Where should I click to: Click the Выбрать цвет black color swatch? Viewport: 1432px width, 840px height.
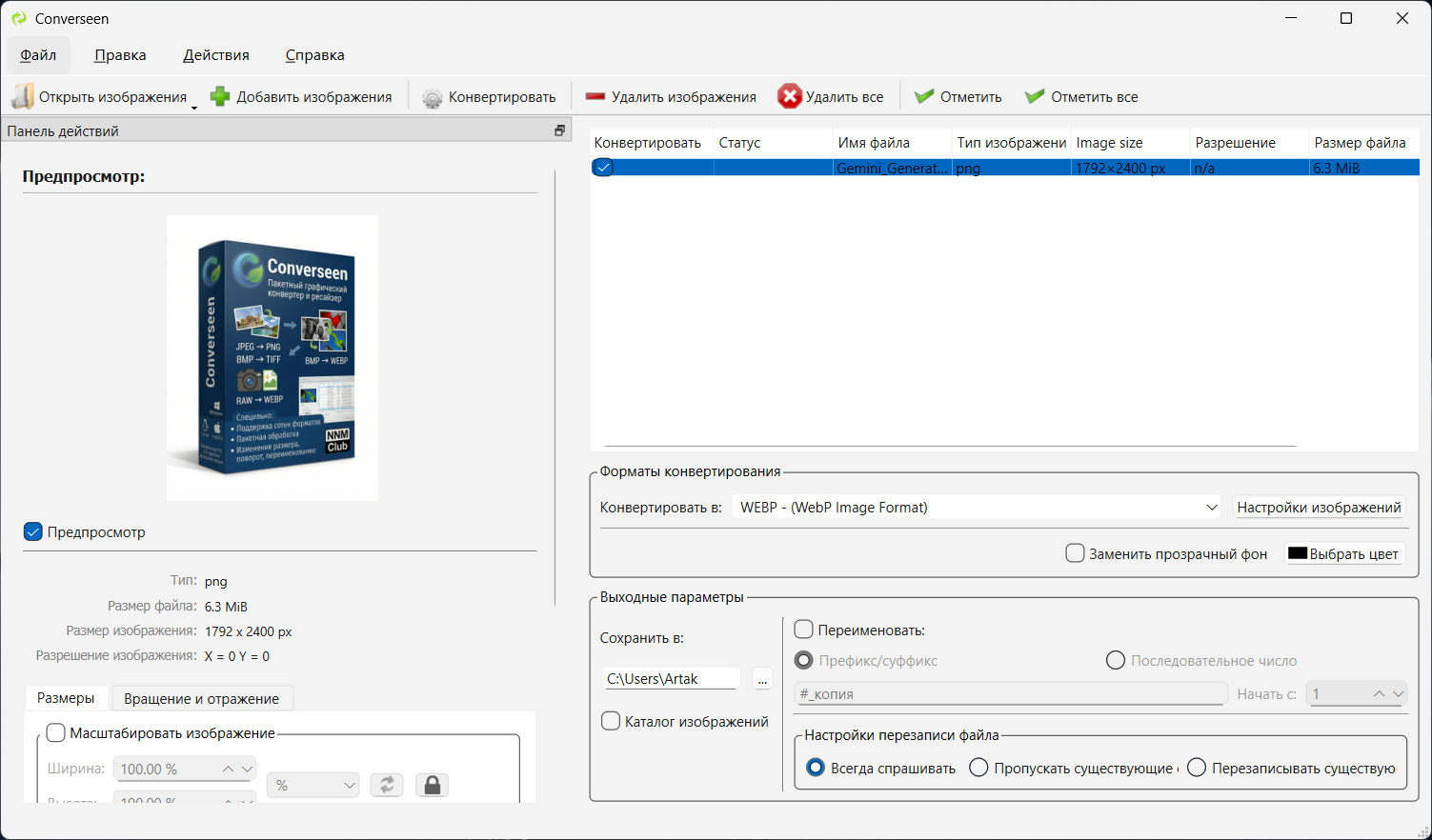click(x=1298, y=553)
